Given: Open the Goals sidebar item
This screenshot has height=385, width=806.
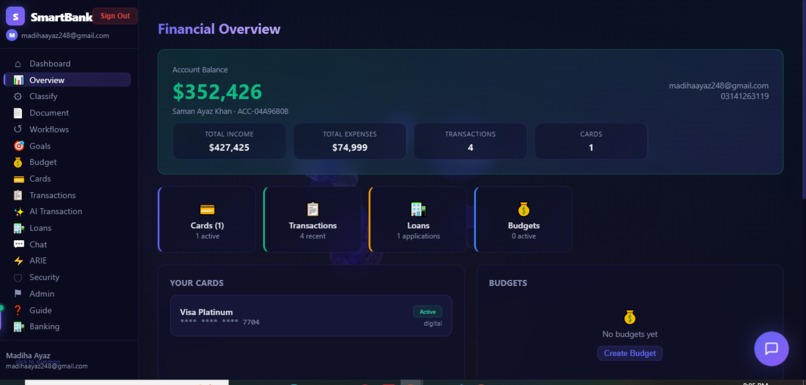Looking at the screenshot, I should (67, 146).
